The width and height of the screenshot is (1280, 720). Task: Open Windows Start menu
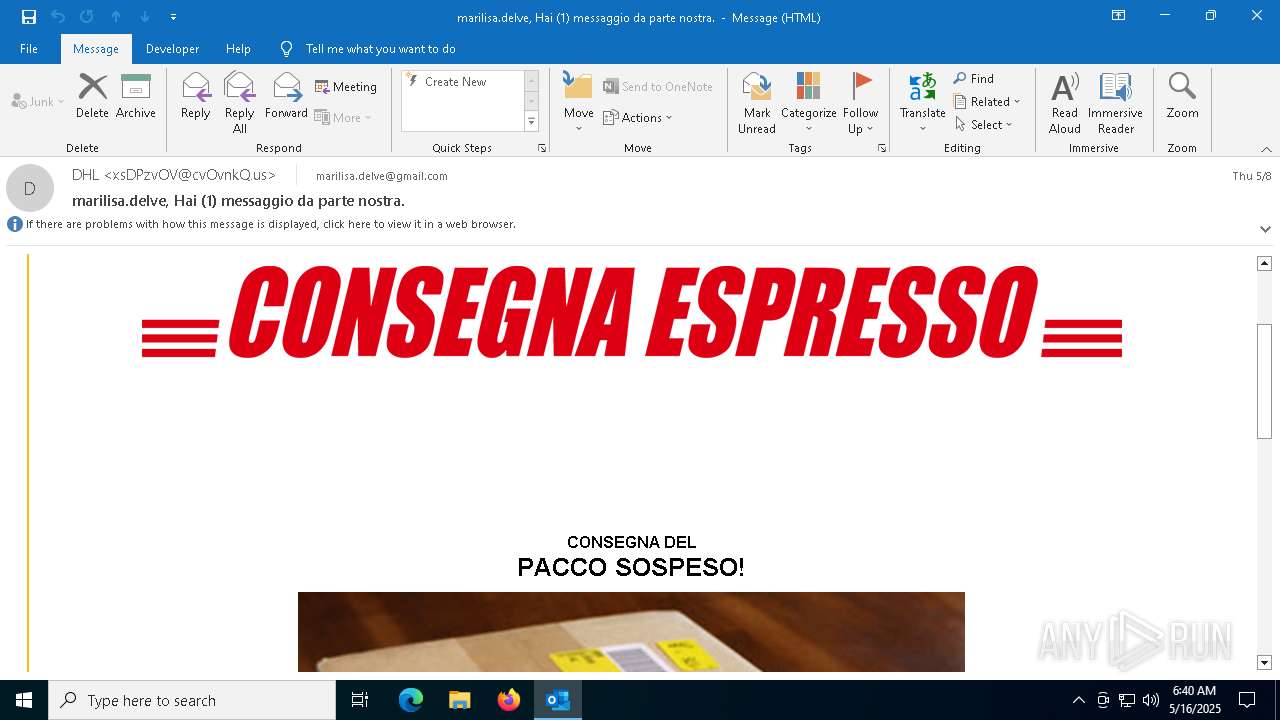click(x=24, y=700)
